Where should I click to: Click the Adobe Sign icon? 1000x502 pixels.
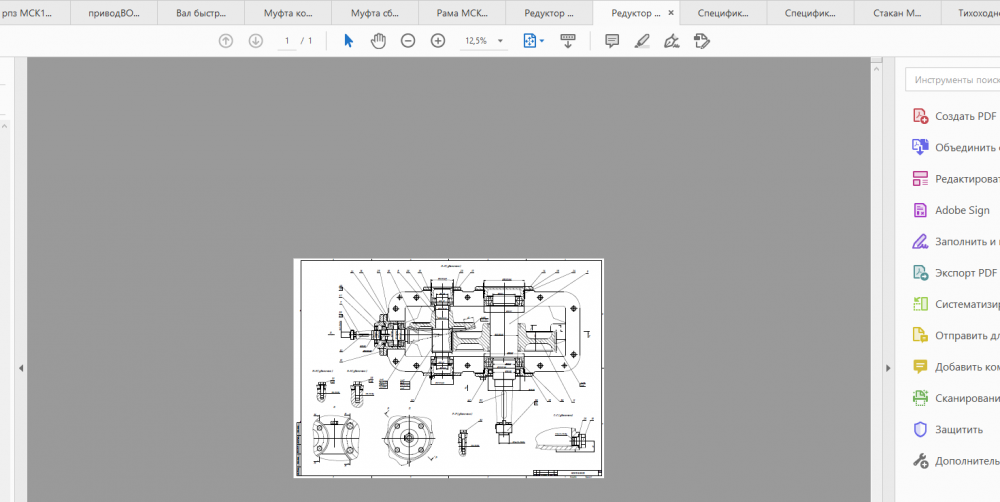click(x=920, y=210)
